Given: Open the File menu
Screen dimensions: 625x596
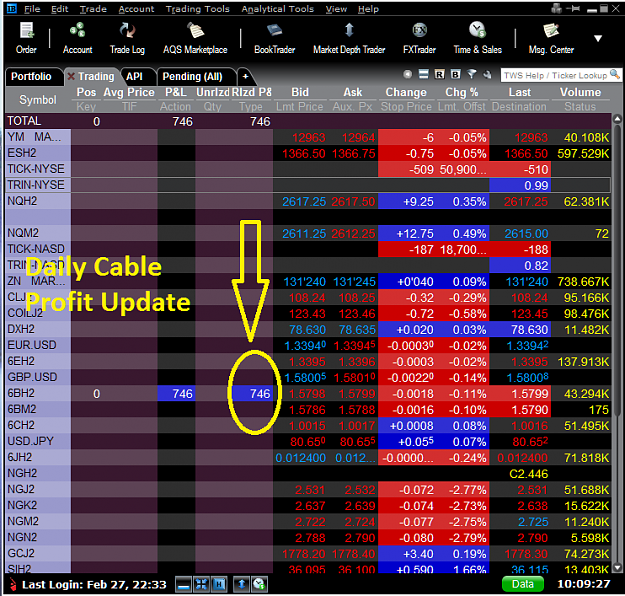Looking at the screenshot, I should [32, 9].
